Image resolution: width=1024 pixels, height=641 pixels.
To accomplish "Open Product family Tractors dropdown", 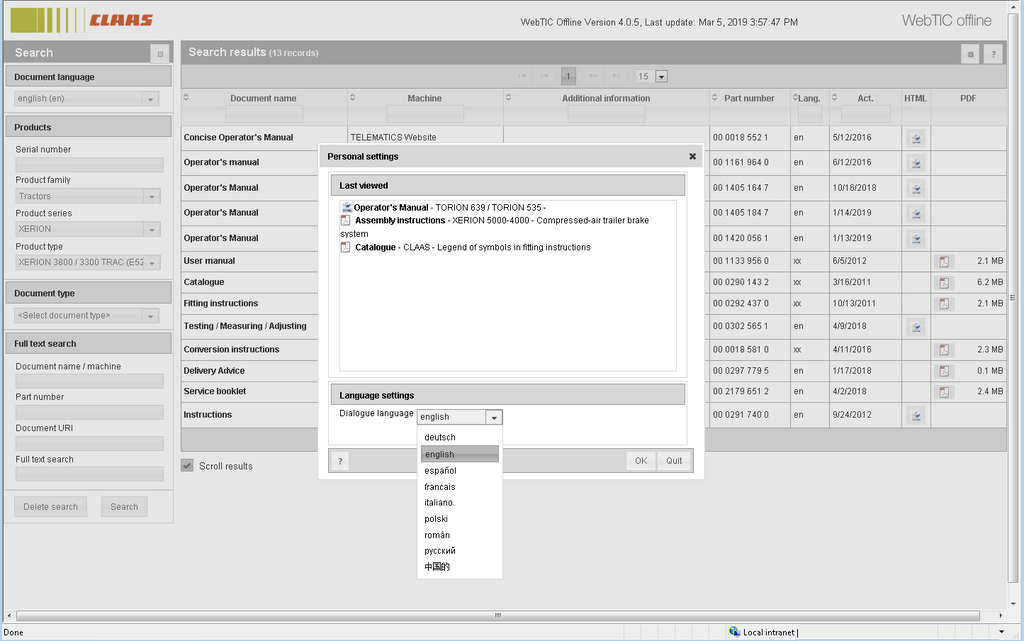I will point(152,196).
